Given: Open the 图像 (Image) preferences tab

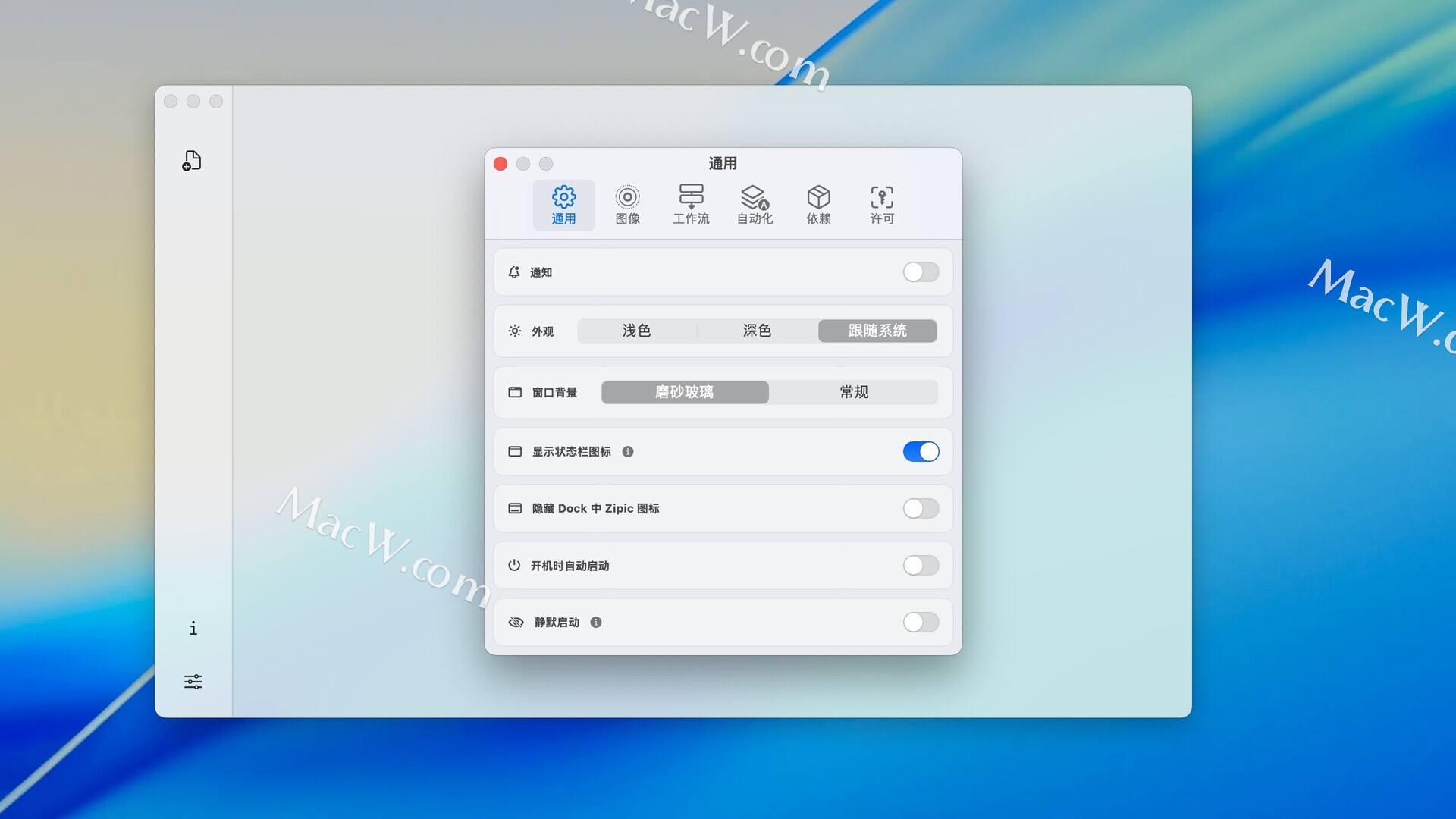Looking at the screenshot, I should pyautogui.click(x=627, y=205).
